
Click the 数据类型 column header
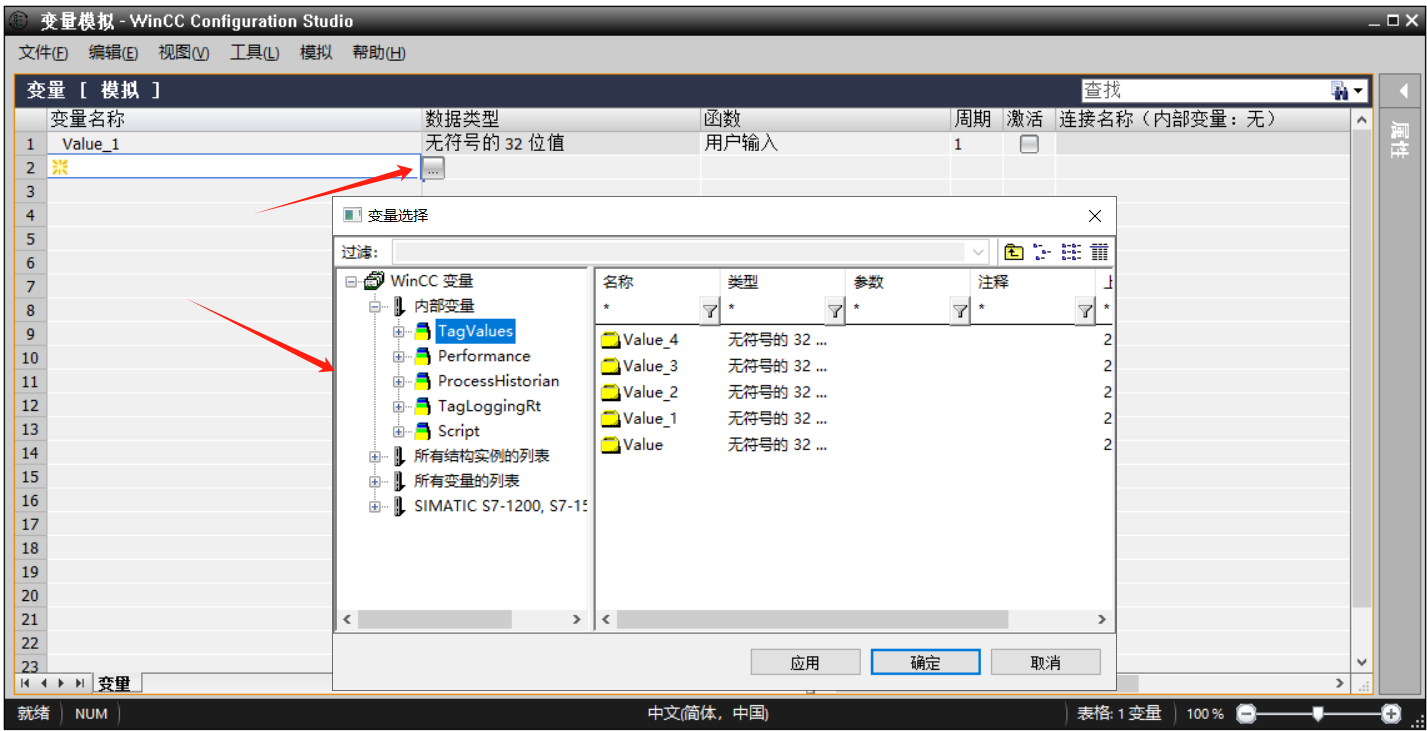(x=561, y=119)
